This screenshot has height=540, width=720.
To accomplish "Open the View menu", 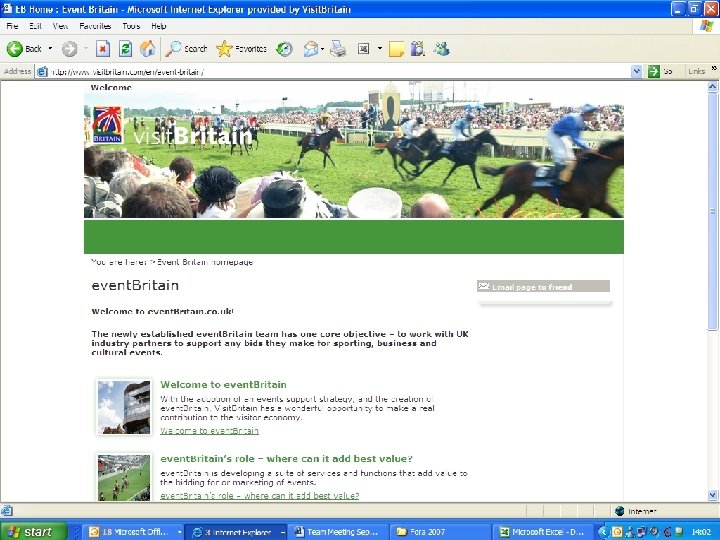I will tap(60, 26).
